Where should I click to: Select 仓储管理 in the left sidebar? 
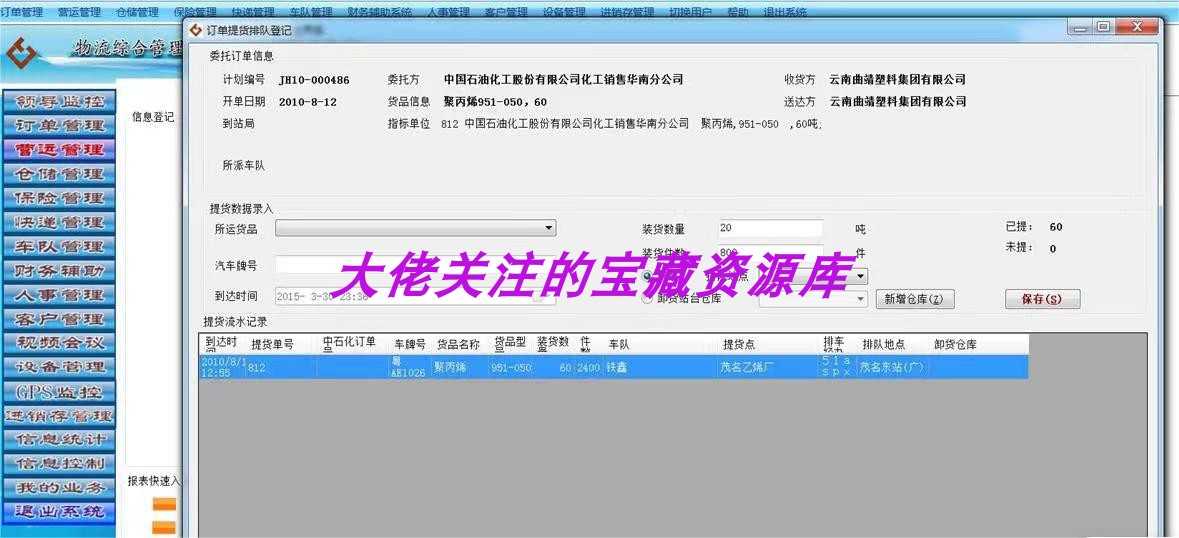point(59,174)
